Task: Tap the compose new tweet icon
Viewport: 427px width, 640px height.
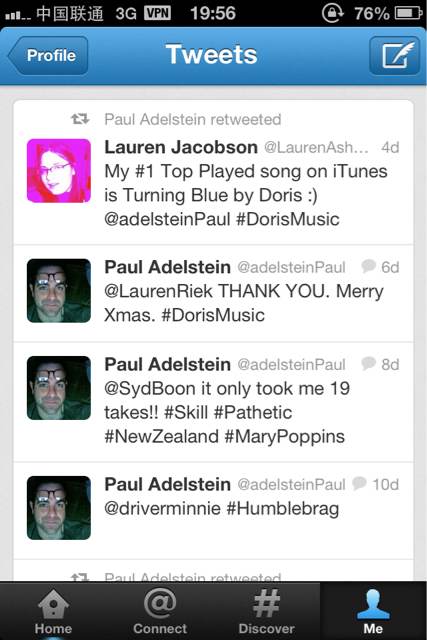Action: 394,56
